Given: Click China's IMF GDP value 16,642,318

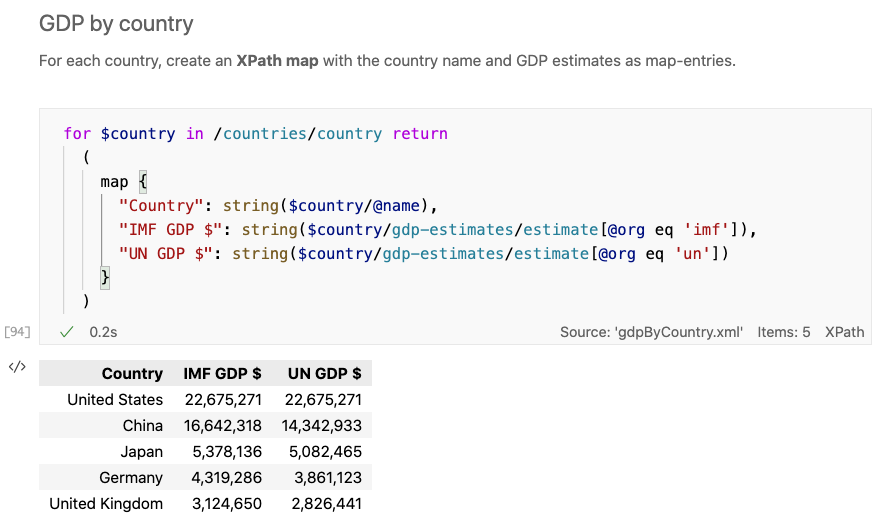Looking at the screenshot, I should pos(222,426).
